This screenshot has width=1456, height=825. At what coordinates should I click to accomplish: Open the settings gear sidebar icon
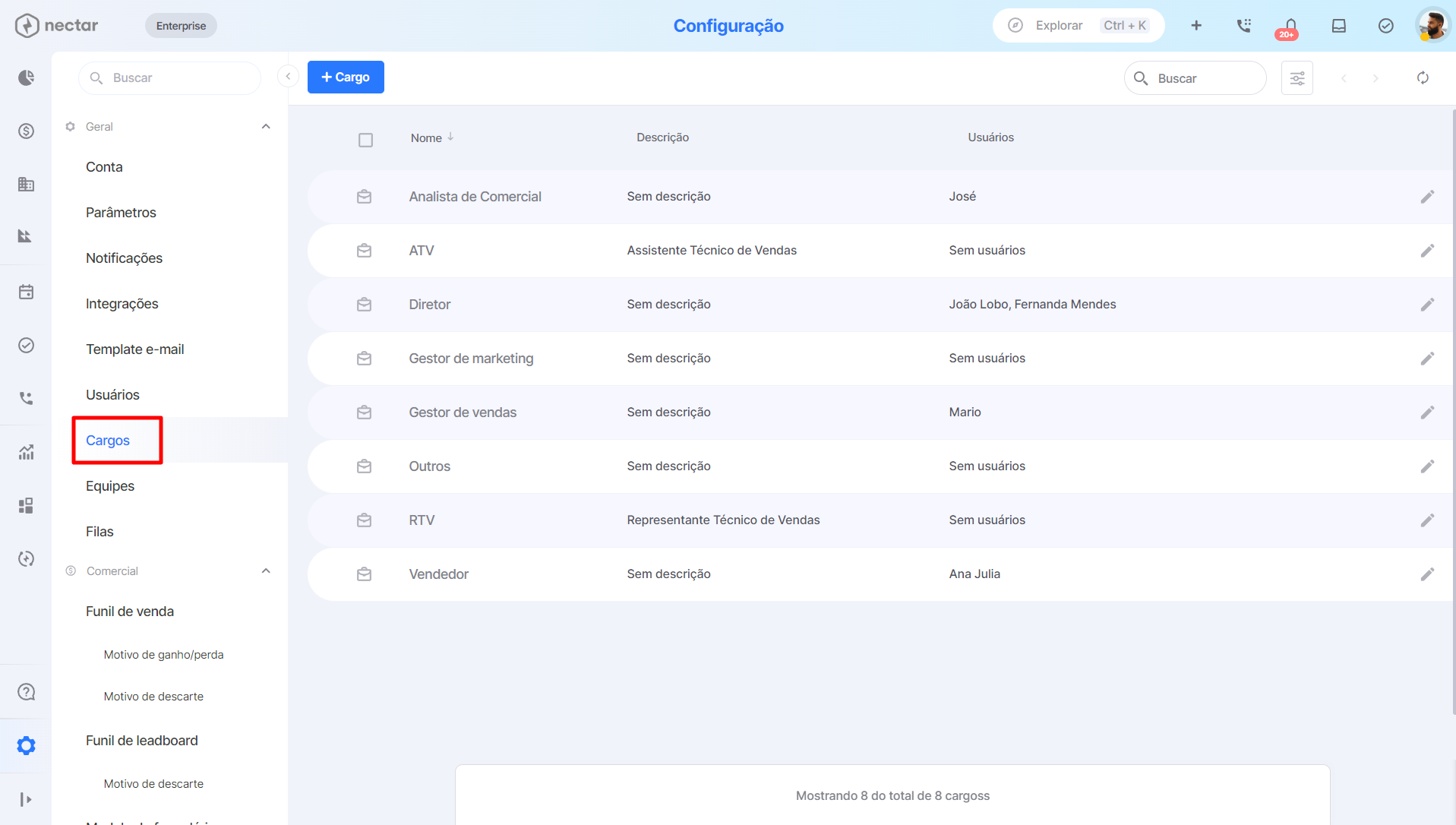point(26,745)
